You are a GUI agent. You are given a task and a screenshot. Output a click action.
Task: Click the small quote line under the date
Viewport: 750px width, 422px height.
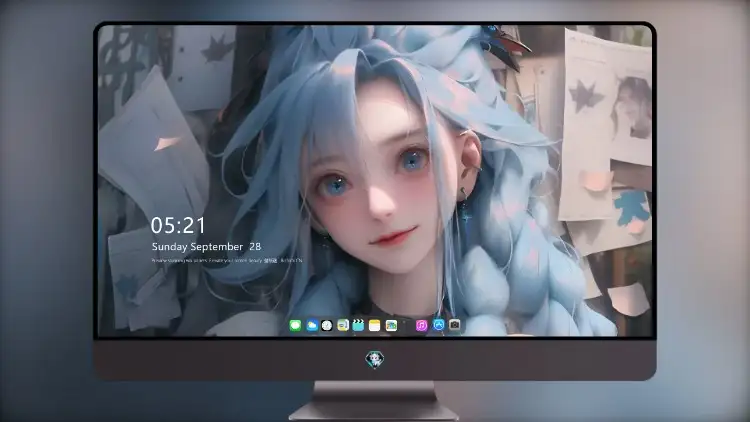(x=227, y=261)
